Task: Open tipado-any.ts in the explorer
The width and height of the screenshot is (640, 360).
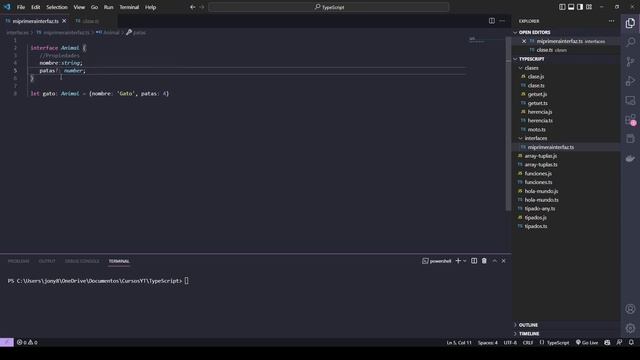Action: [x=540, y=209]
